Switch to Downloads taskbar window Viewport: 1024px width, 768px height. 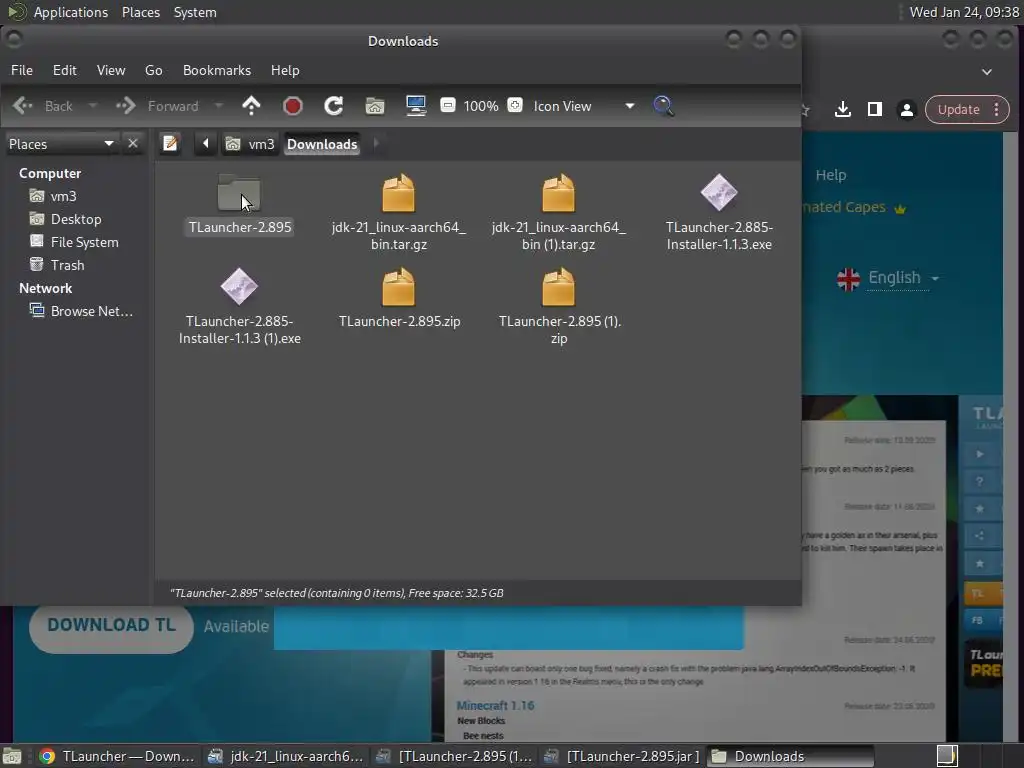click(x=790, y=756)
